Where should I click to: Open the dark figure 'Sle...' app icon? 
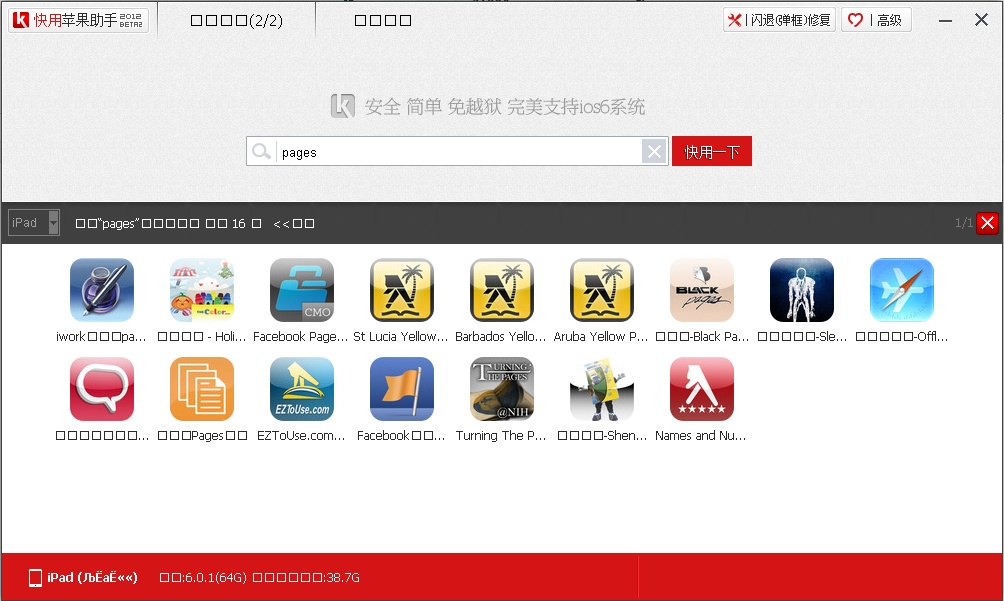point(802,290)
